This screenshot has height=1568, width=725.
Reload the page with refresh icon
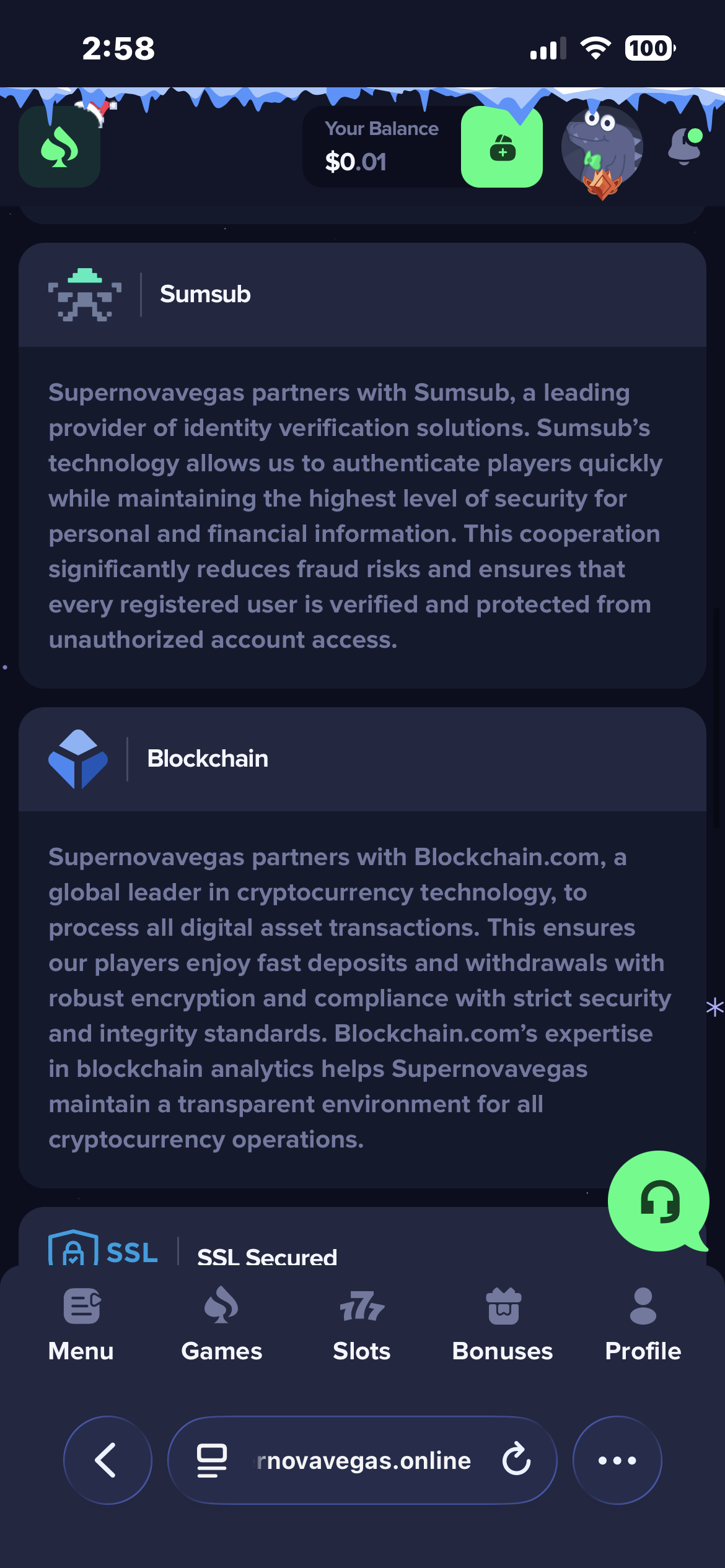(516, 1460)
